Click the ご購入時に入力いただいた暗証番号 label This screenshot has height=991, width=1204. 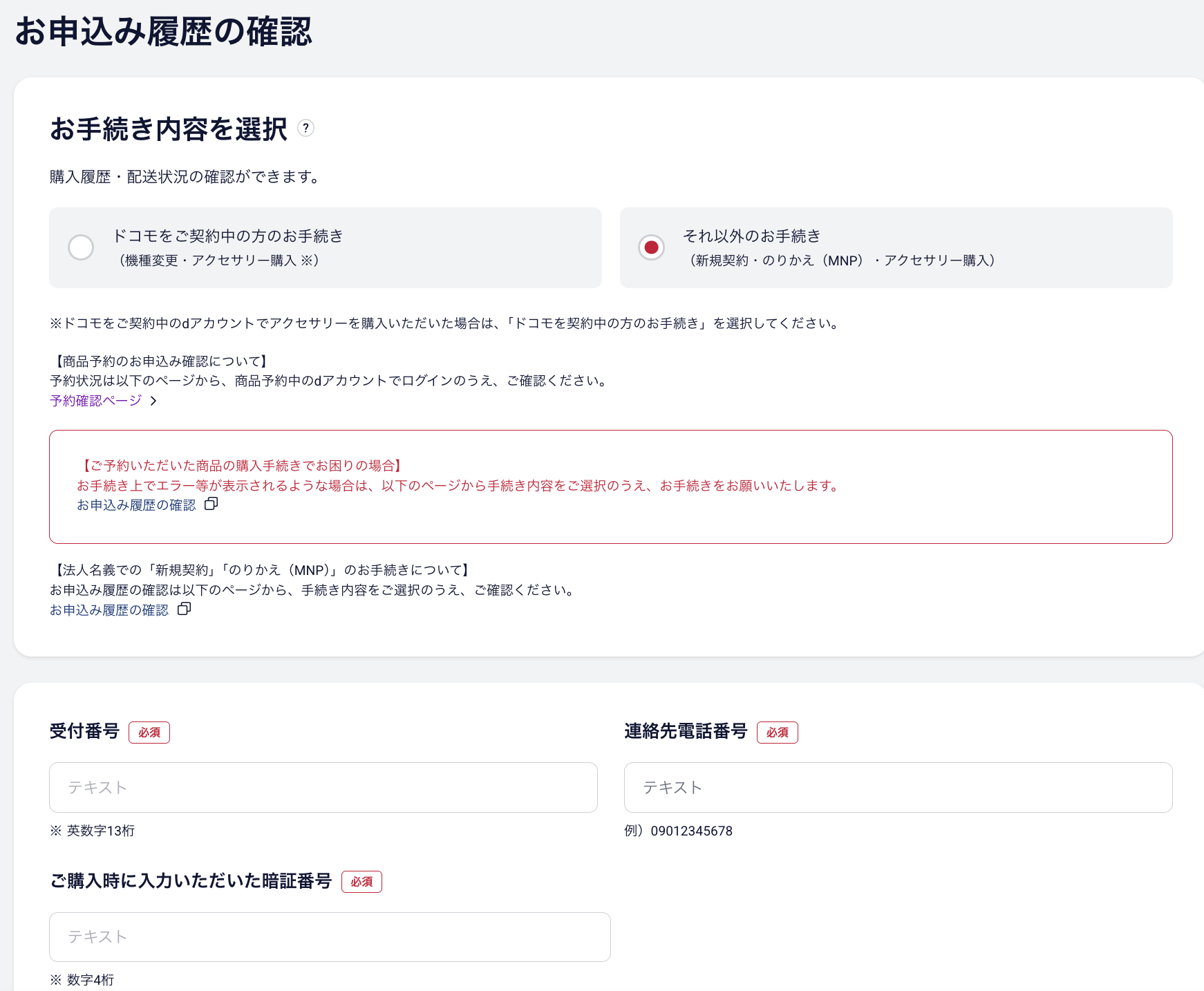(191, 881)
